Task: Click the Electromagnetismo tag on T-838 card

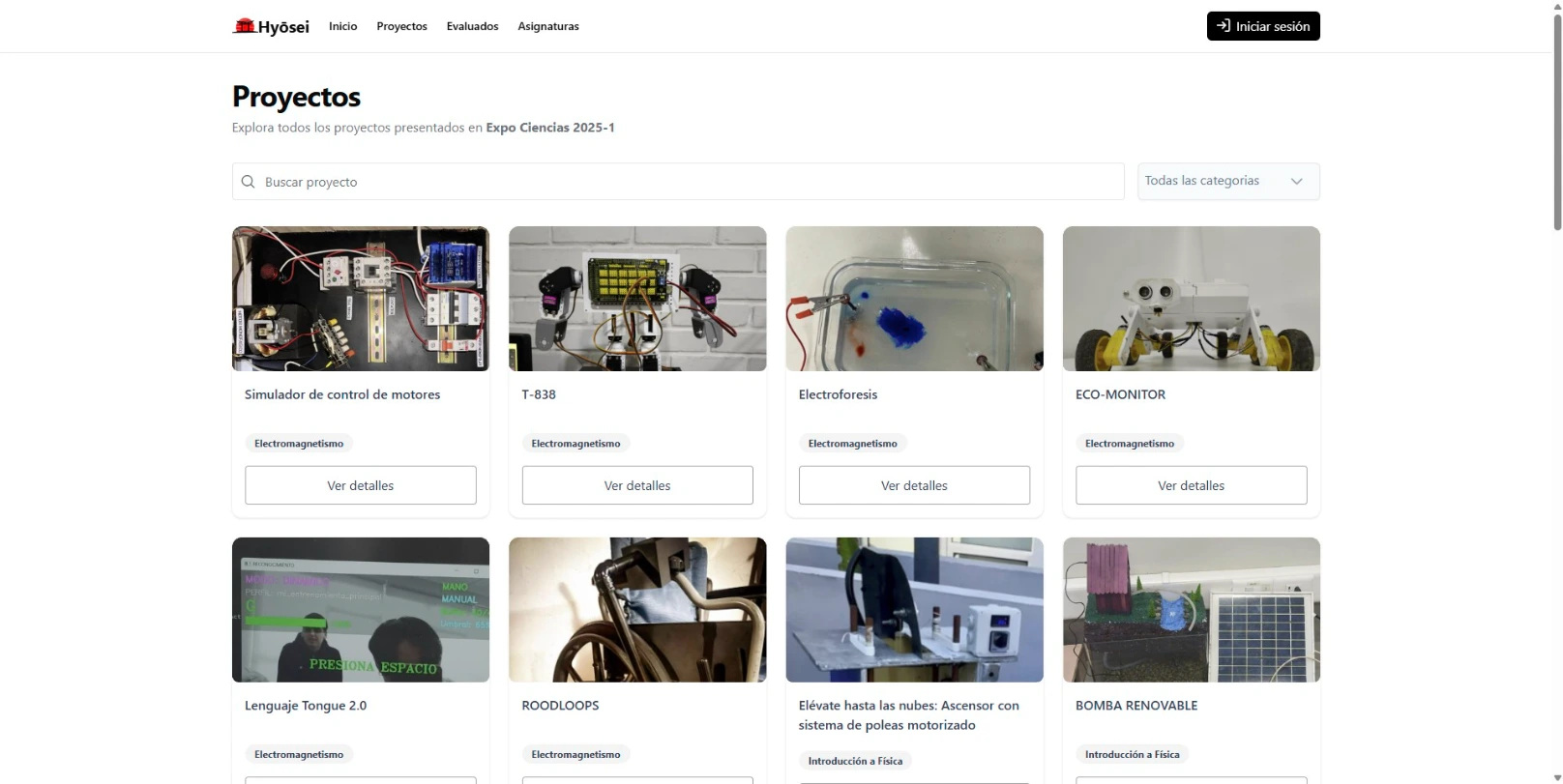Action: point(575,444)
